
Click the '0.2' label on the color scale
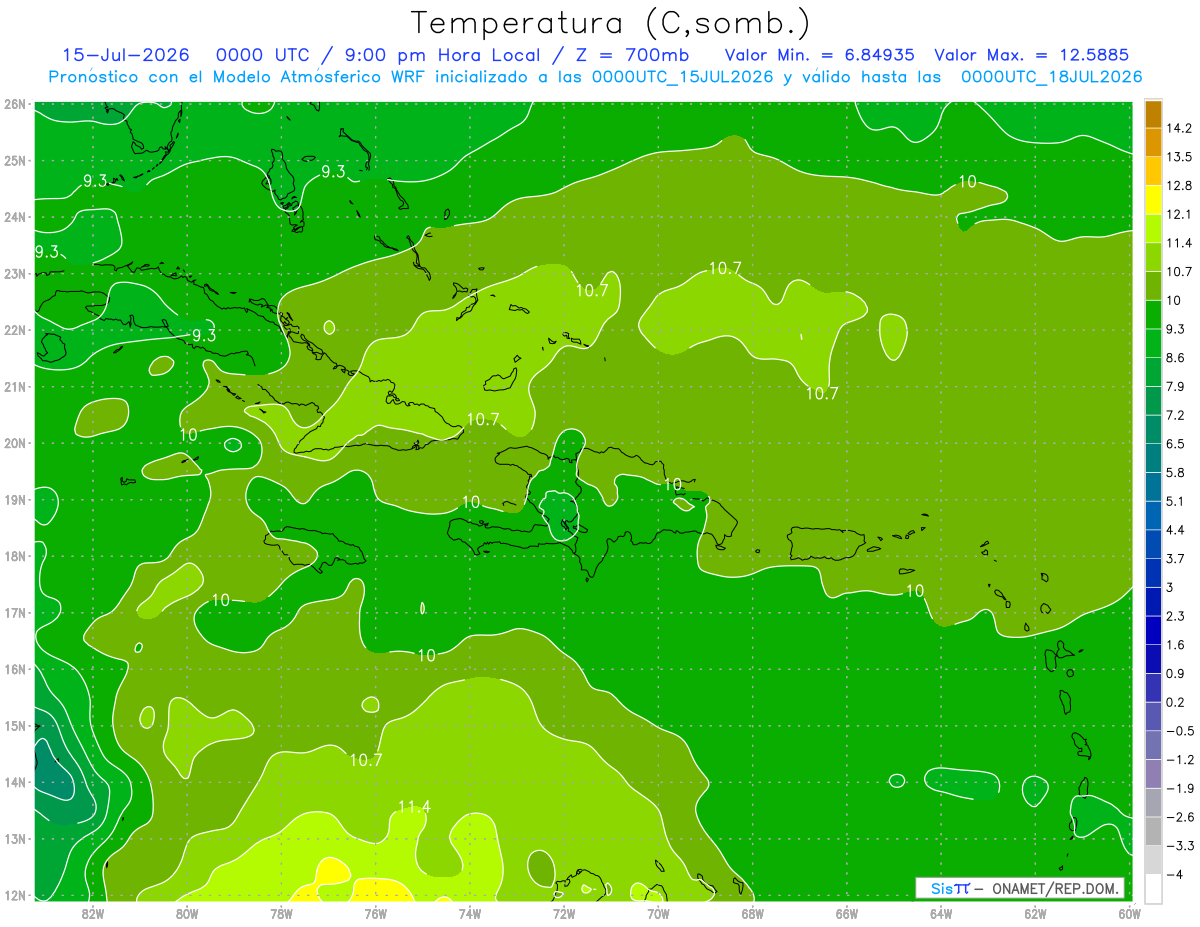coord(1176,702)
